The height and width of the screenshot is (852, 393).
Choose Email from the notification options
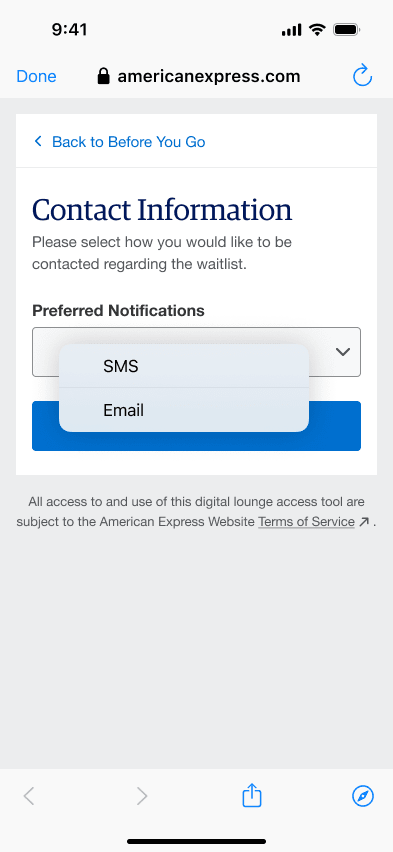184,410
